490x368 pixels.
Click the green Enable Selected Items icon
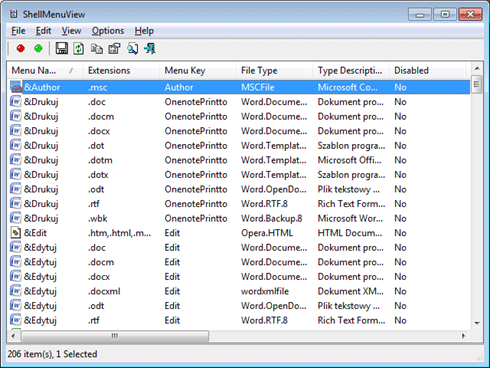point(38,49)
